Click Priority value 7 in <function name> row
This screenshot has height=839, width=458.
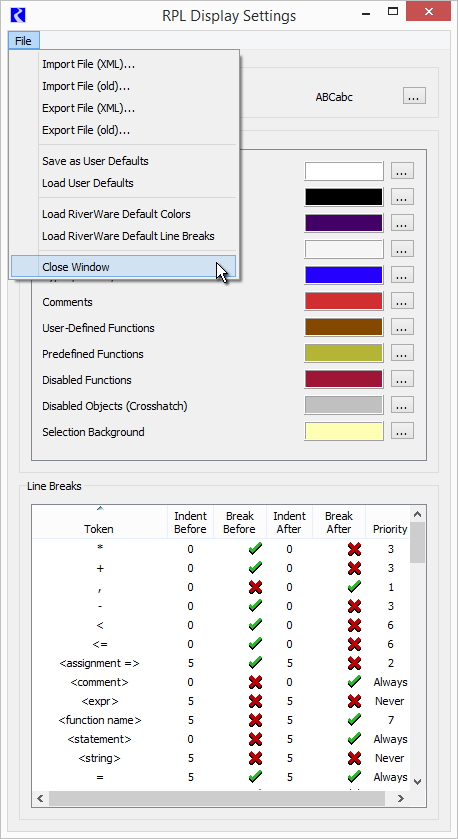391,720
